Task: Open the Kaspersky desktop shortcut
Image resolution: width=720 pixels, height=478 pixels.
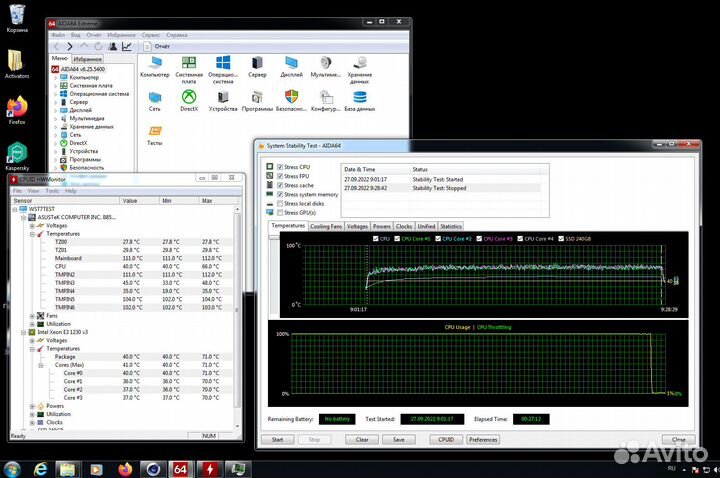Action: [x=17, y=157]
